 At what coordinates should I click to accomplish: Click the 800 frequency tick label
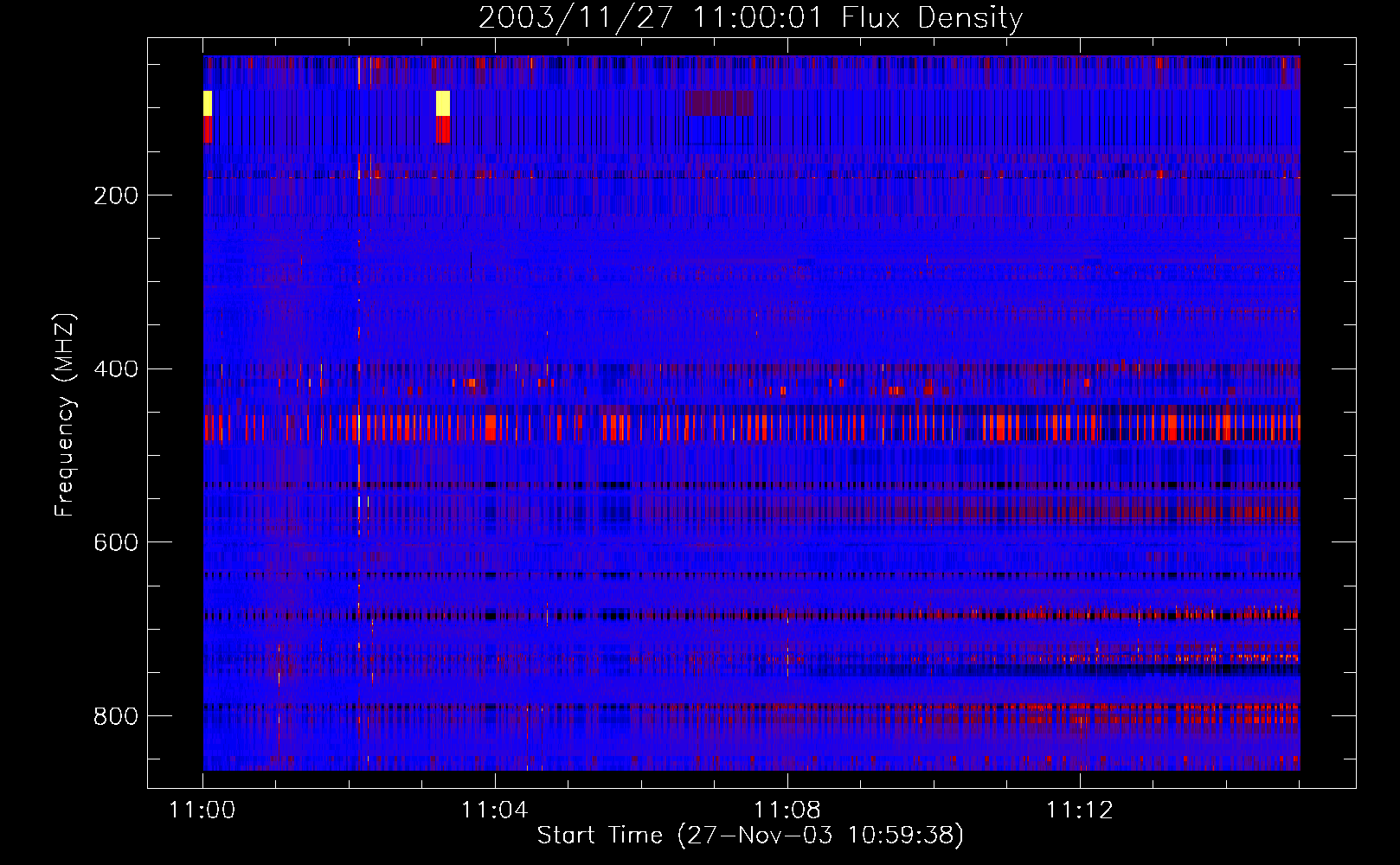tap(116, 716)
